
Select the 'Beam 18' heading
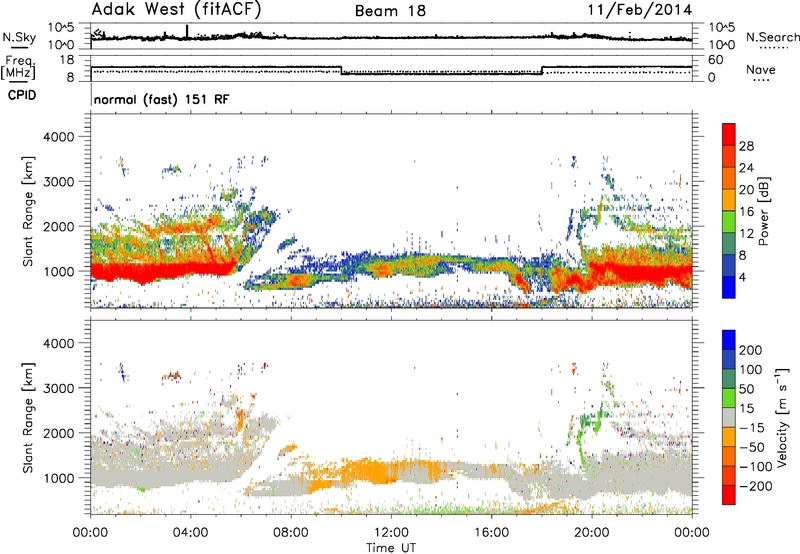(390, 11)
